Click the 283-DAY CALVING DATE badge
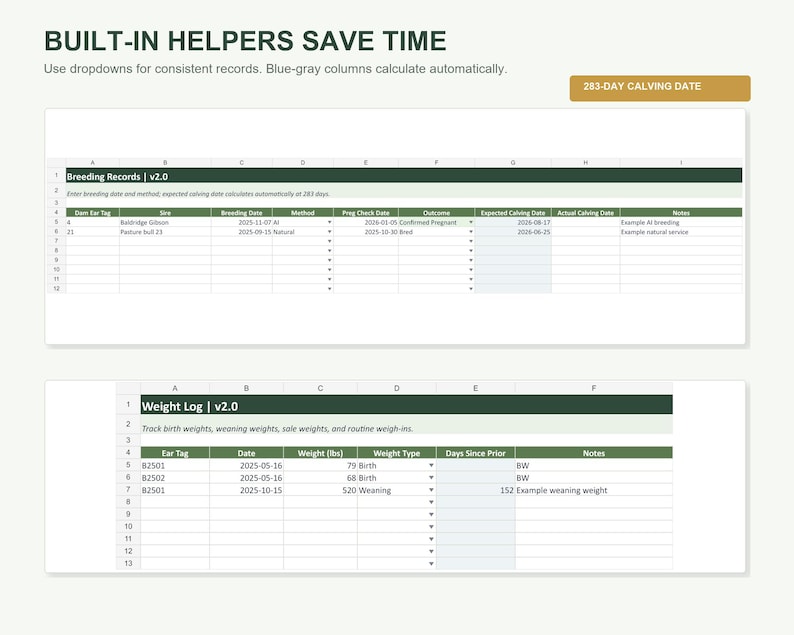The width and height of the screenshot is (794, 635). [x=660, y=88]
